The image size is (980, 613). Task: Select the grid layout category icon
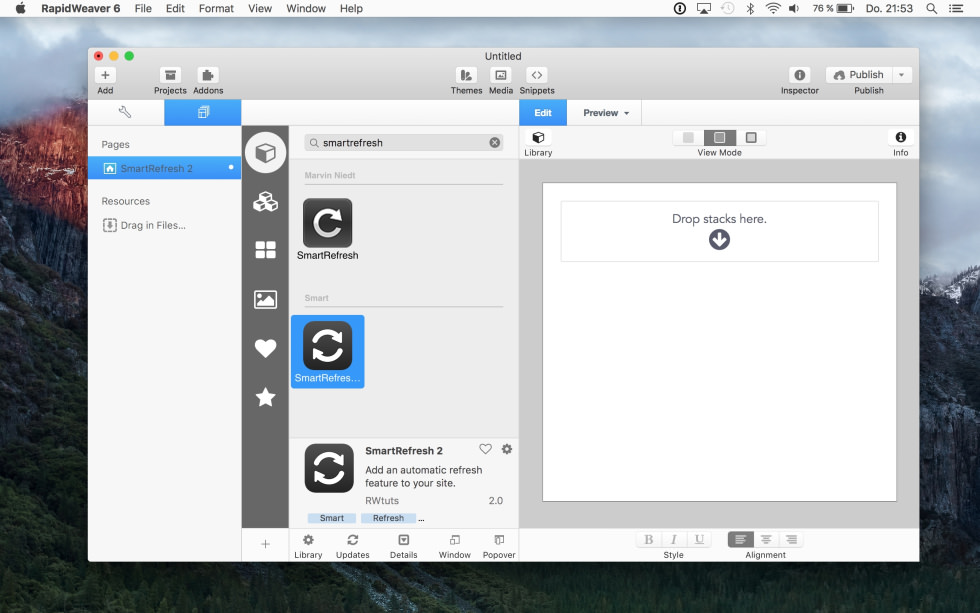(266, 250)
